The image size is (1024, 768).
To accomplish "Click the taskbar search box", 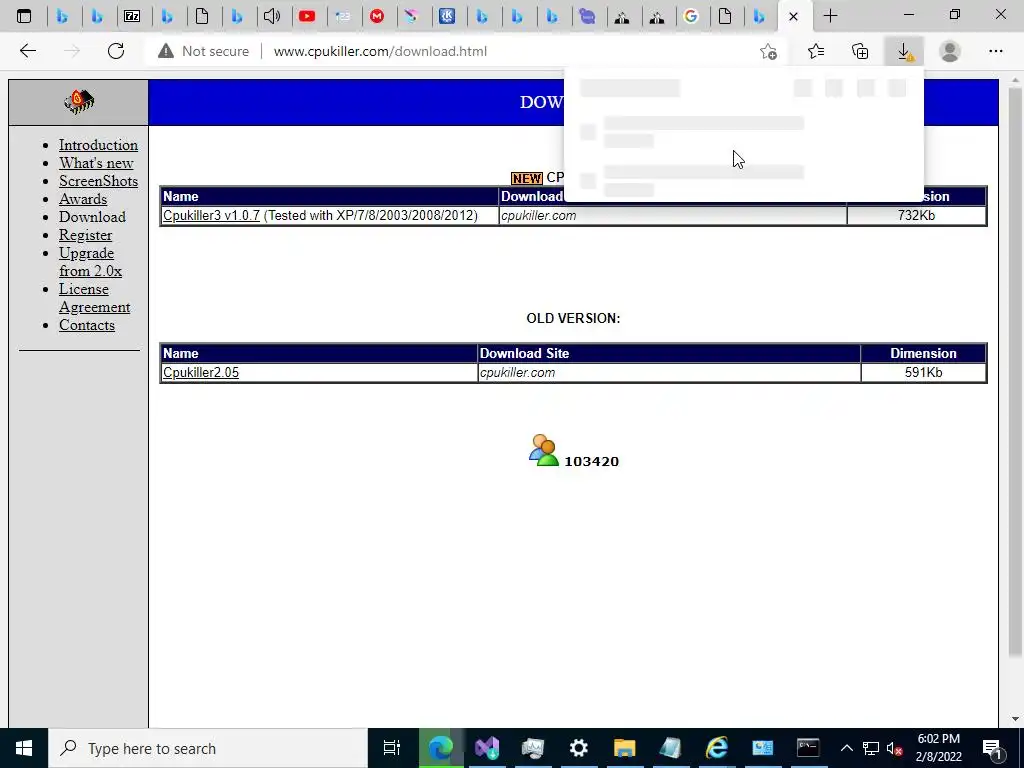I will [208, 748].
